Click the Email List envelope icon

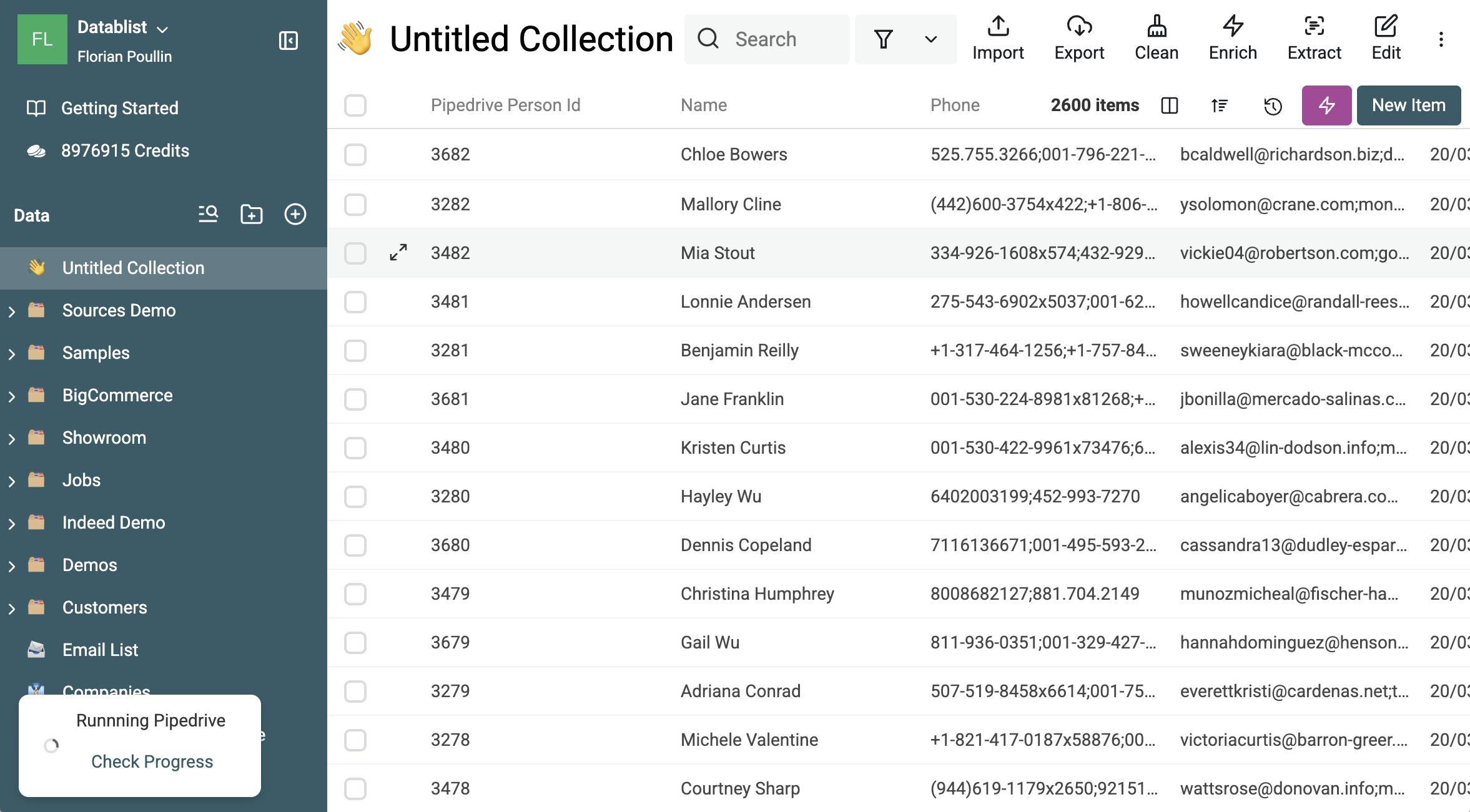tap(36, 650)
